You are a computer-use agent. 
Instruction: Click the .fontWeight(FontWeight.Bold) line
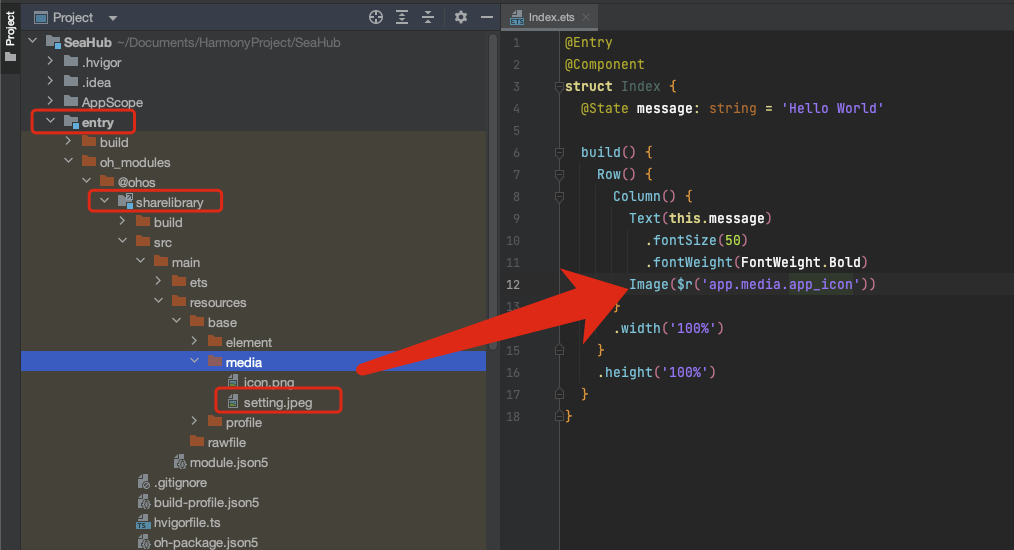(757, 263)
